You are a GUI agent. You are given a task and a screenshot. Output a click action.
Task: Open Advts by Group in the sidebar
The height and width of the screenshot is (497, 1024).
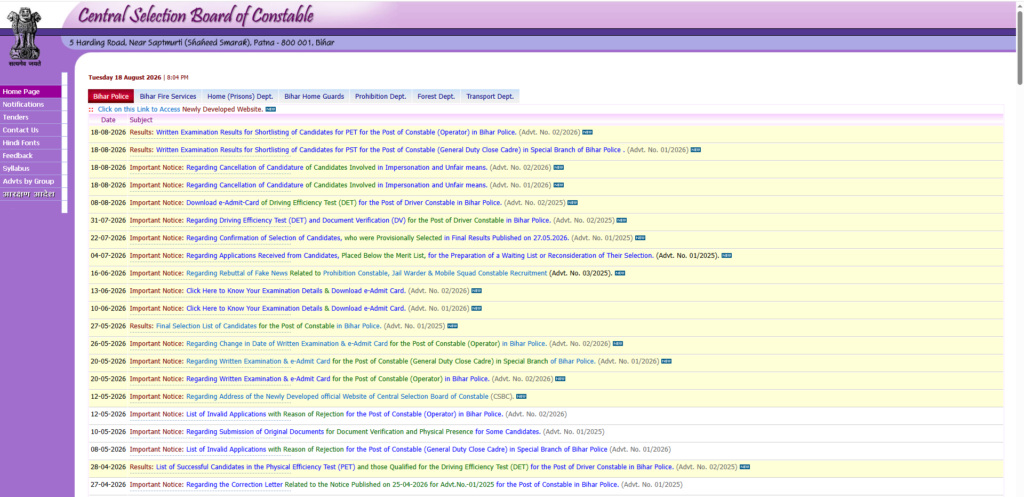pyautogui.click(x=31, y=182)
